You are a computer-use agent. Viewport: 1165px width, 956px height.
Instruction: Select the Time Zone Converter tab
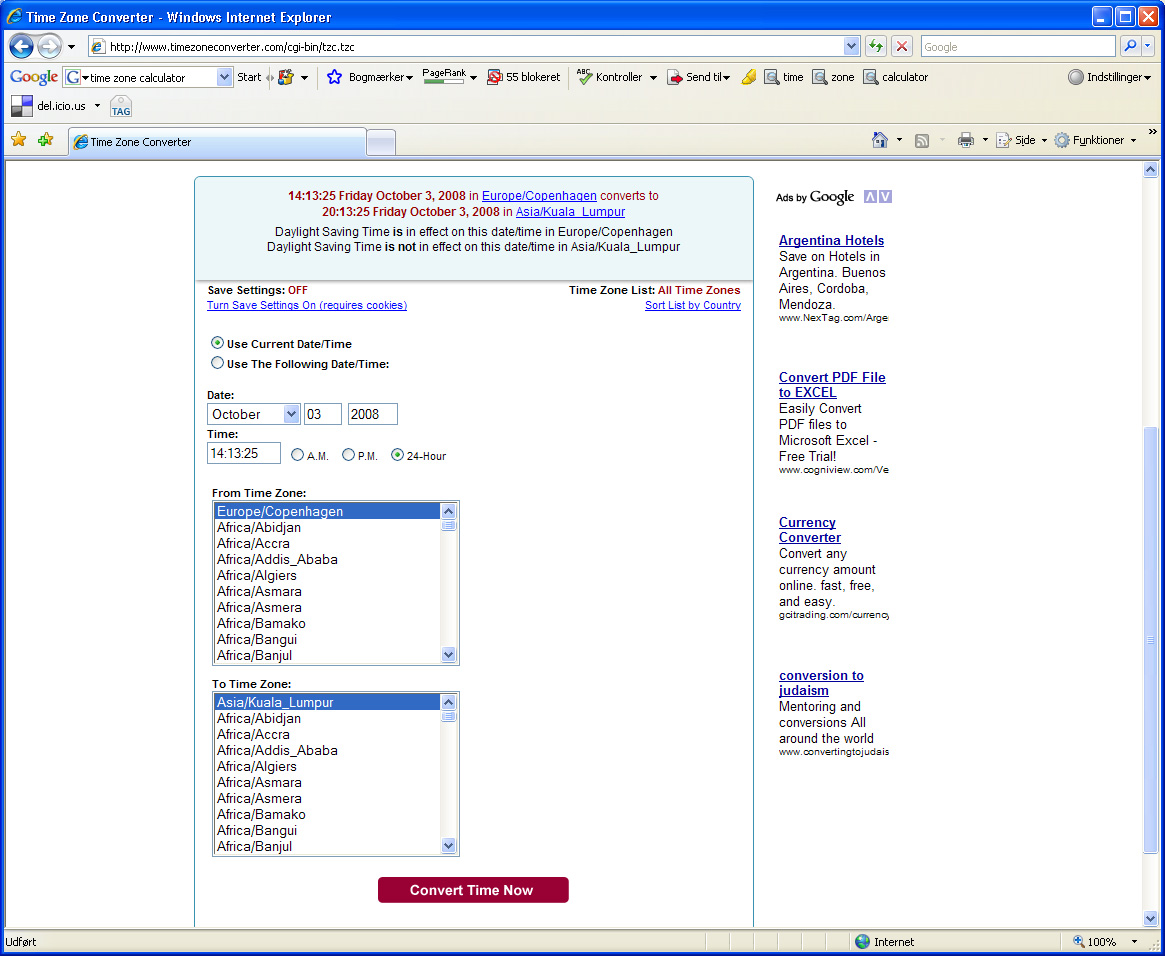(x=217, y=142)
